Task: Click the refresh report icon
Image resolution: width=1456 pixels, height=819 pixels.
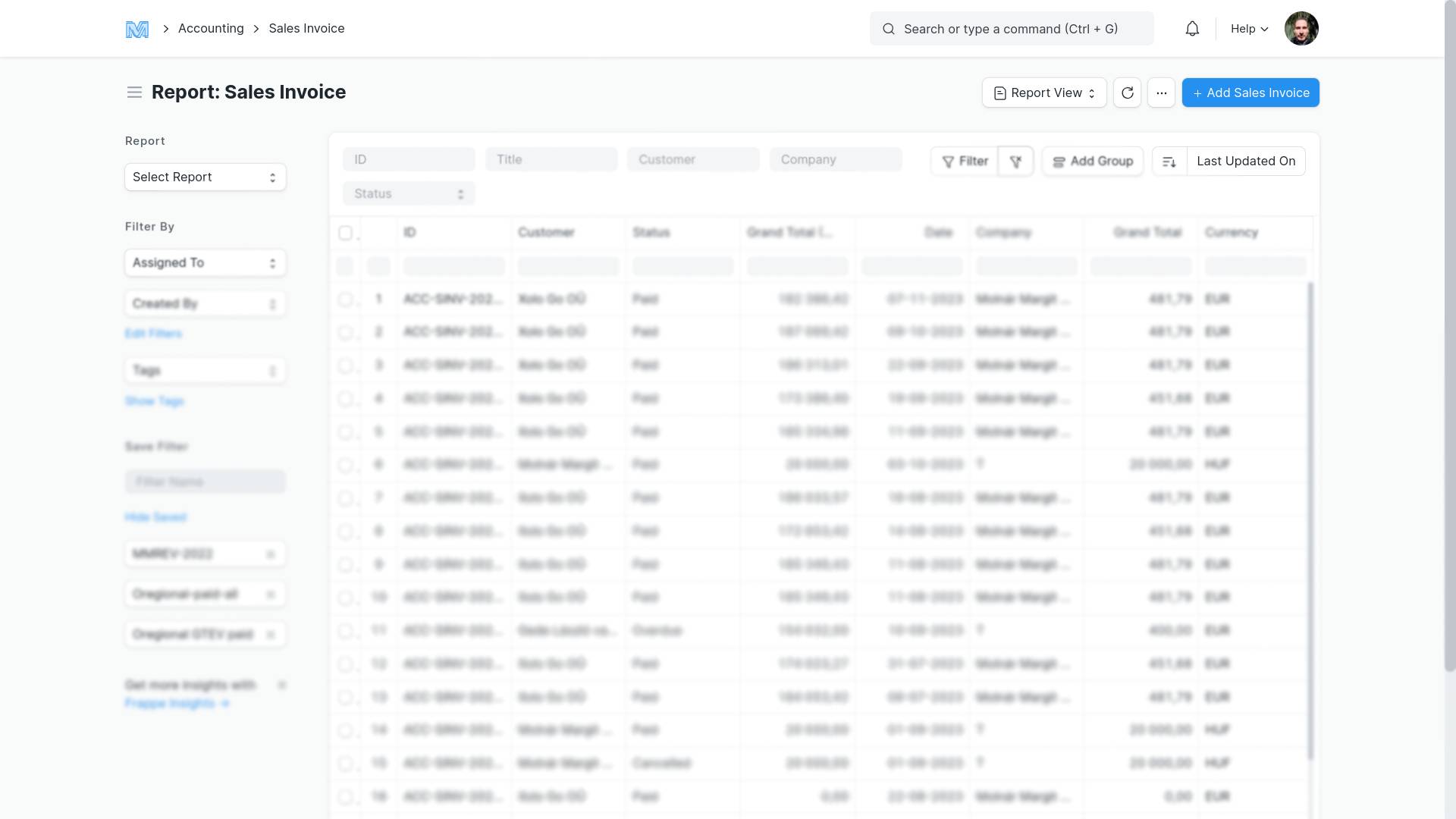Action: point(1127,93)
